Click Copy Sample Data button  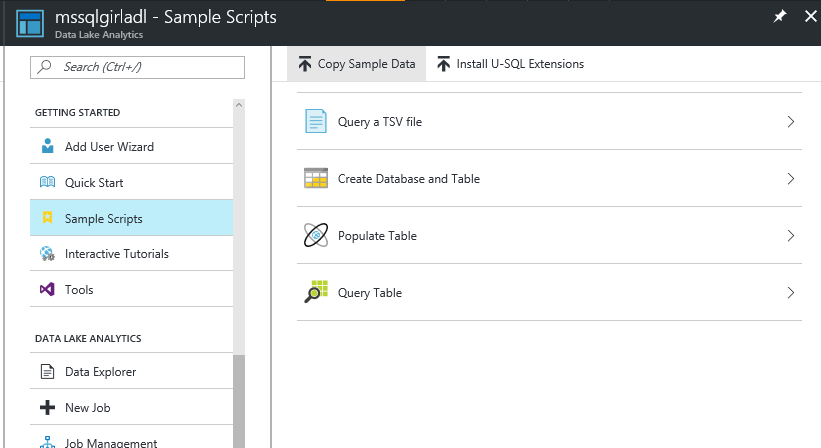(x=357, y=64)
